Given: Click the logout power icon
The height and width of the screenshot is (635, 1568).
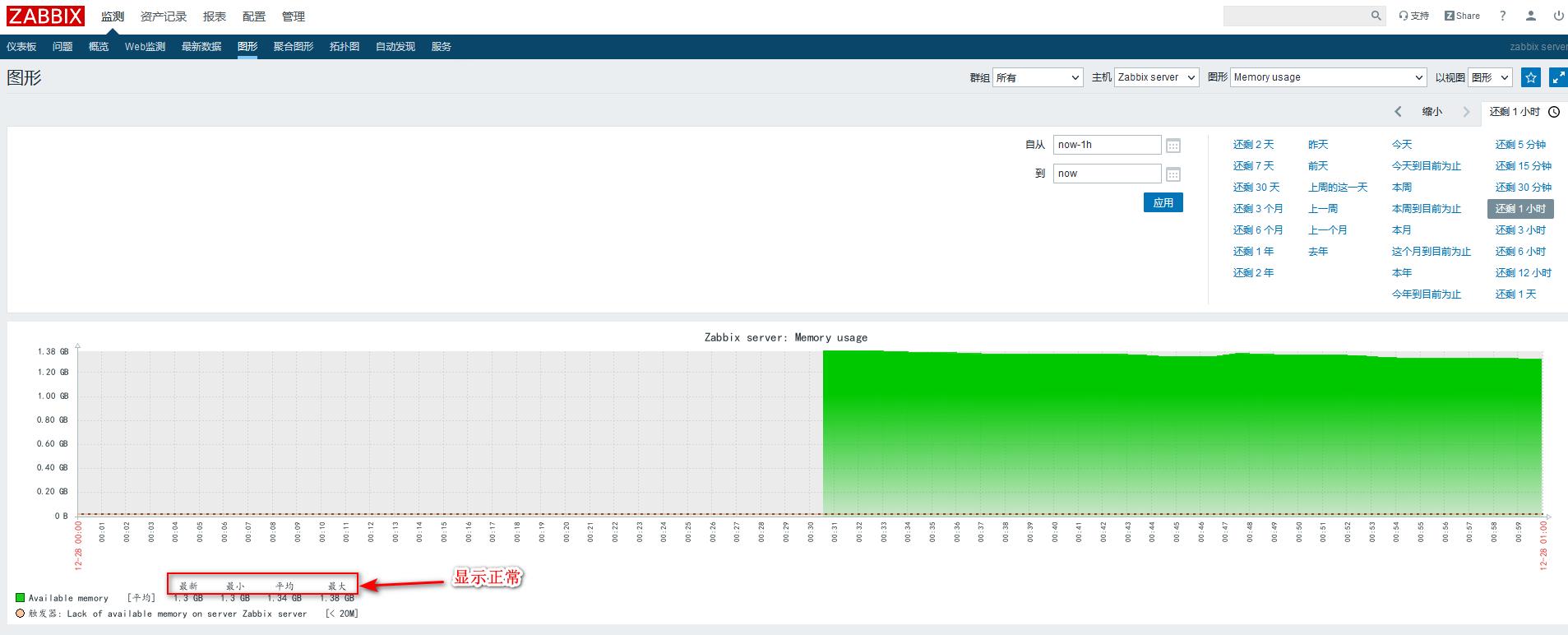Looking at the screenshot, I should tap(1558, 16).
